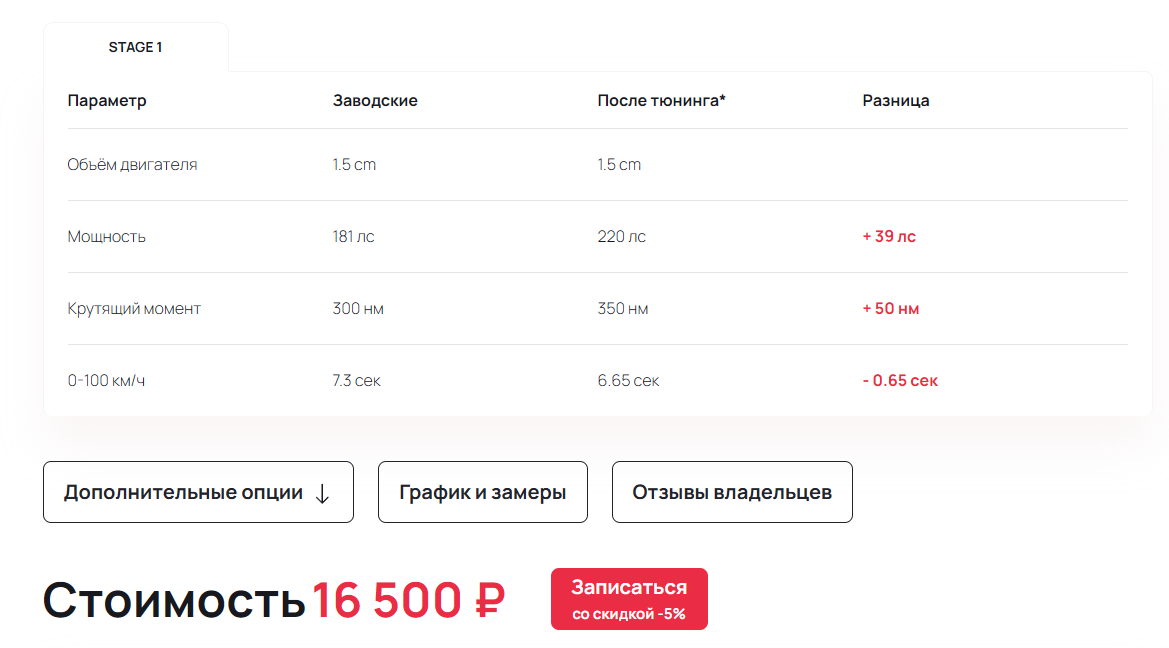Screen dimensions: 1169x648
Task: Expand Дополнительные опции button
Action: tap(198, 492)
